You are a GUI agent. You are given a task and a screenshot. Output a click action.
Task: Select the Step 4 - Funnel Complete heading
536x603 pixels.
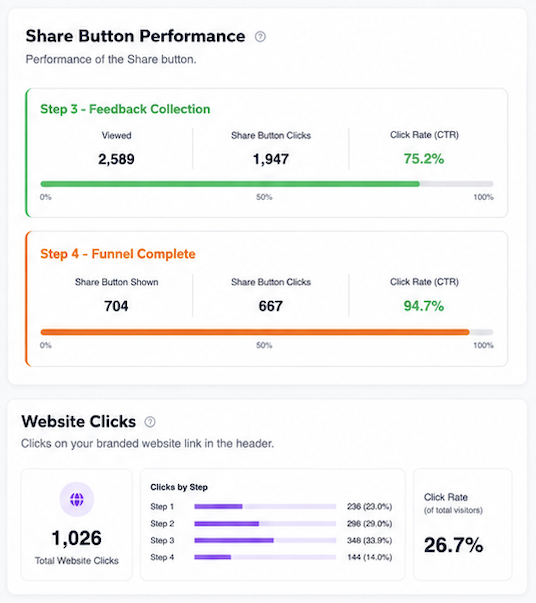[118, 254]
